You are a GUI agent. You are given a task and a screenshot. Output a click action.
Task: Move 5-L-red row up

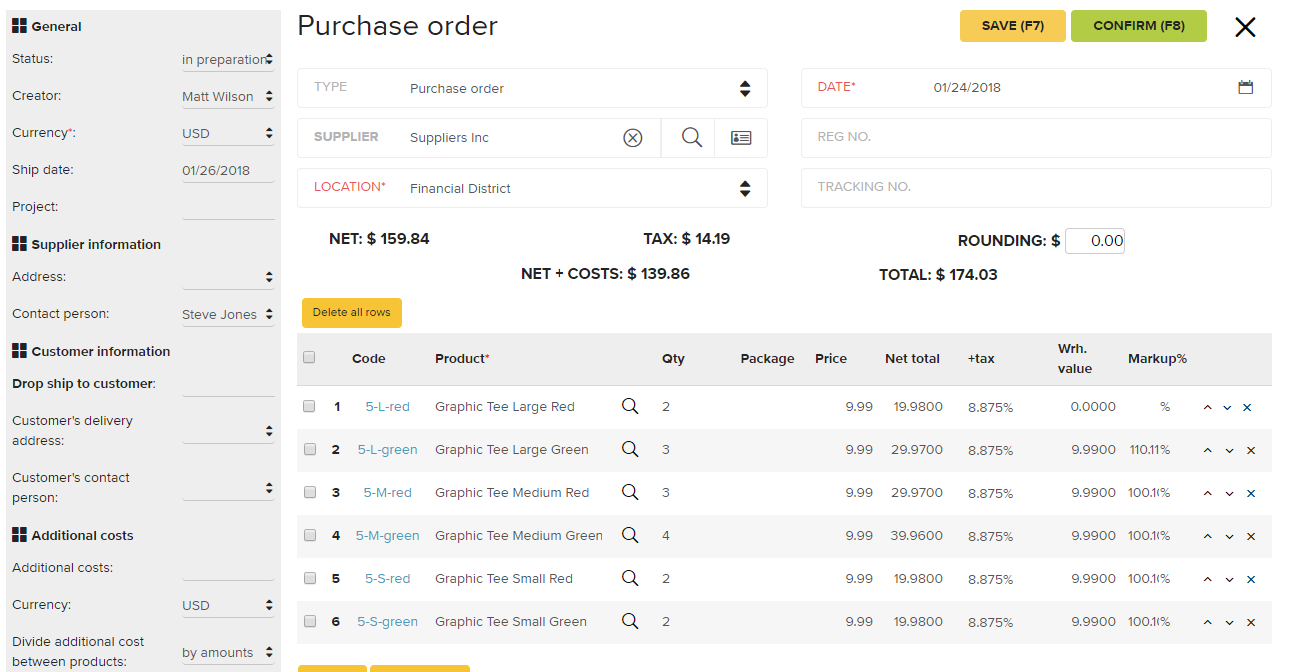1207,408
